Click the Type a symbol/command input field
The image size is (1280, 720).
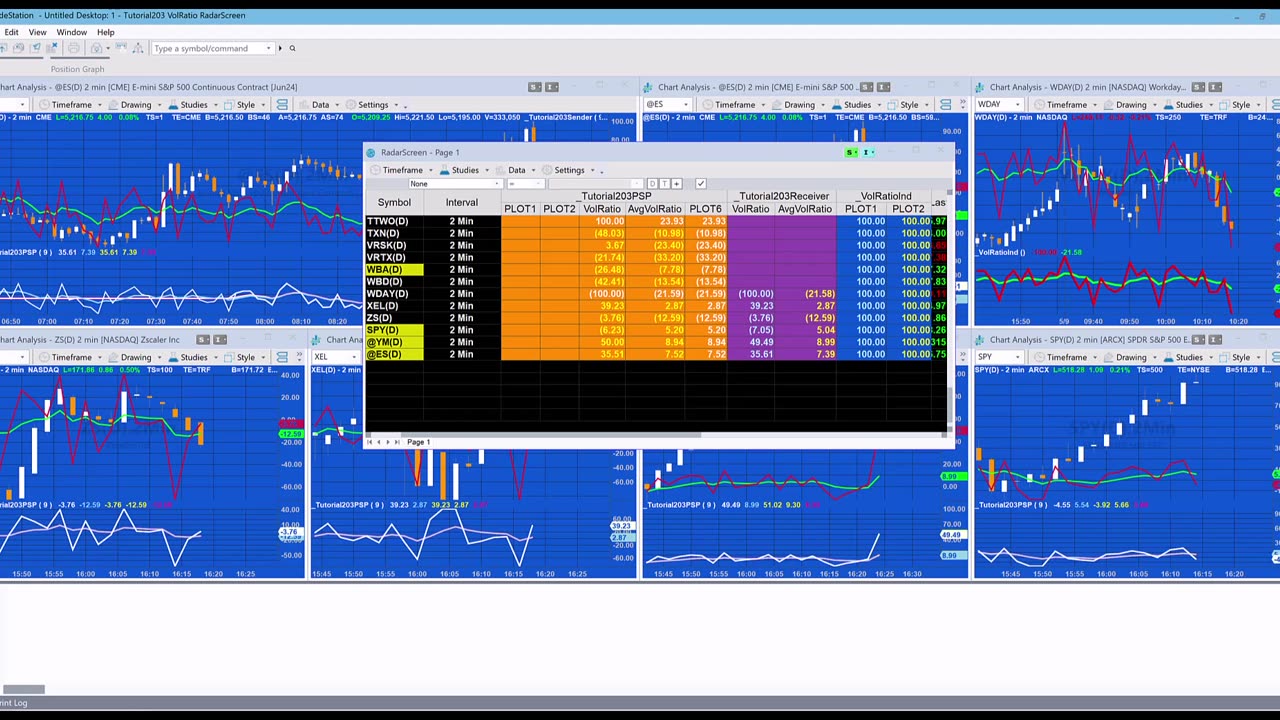point(208,48)
